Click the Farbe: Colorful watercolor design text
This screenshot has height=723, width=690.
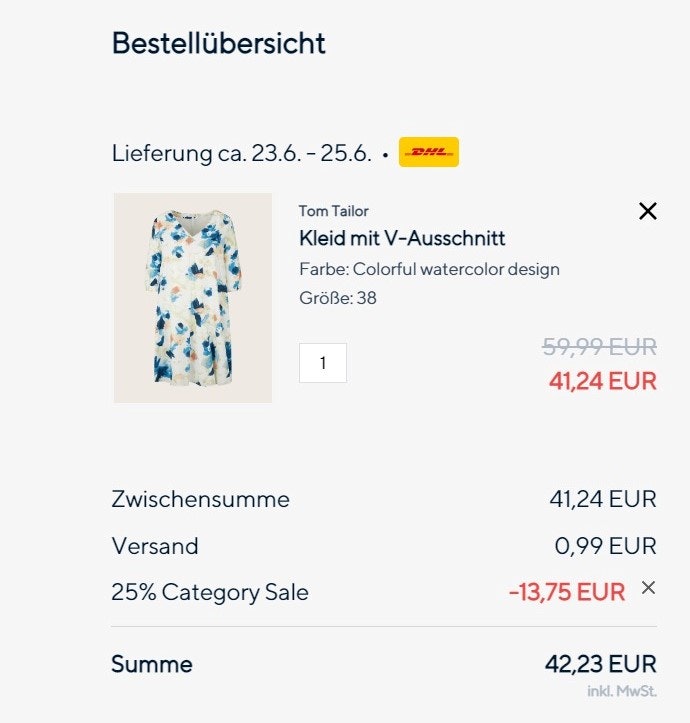tap(429, 269)
